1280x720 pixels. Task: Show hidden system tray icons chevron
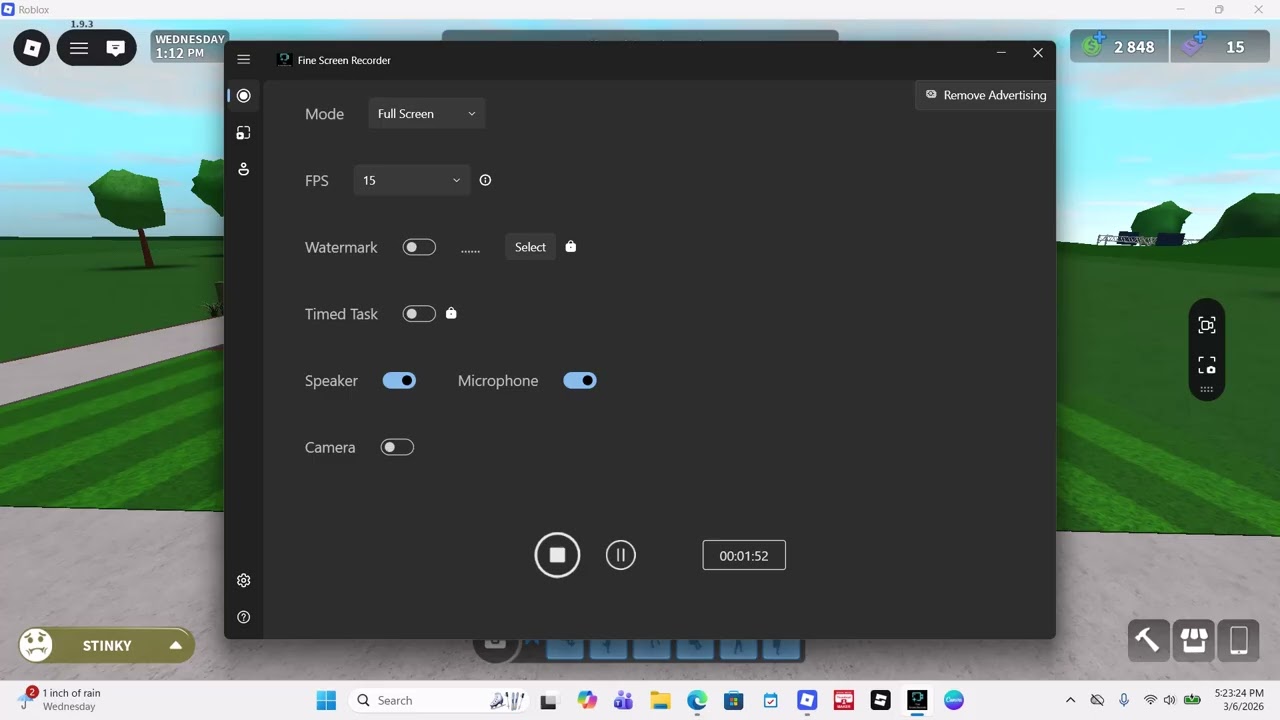coord(1070,700)
